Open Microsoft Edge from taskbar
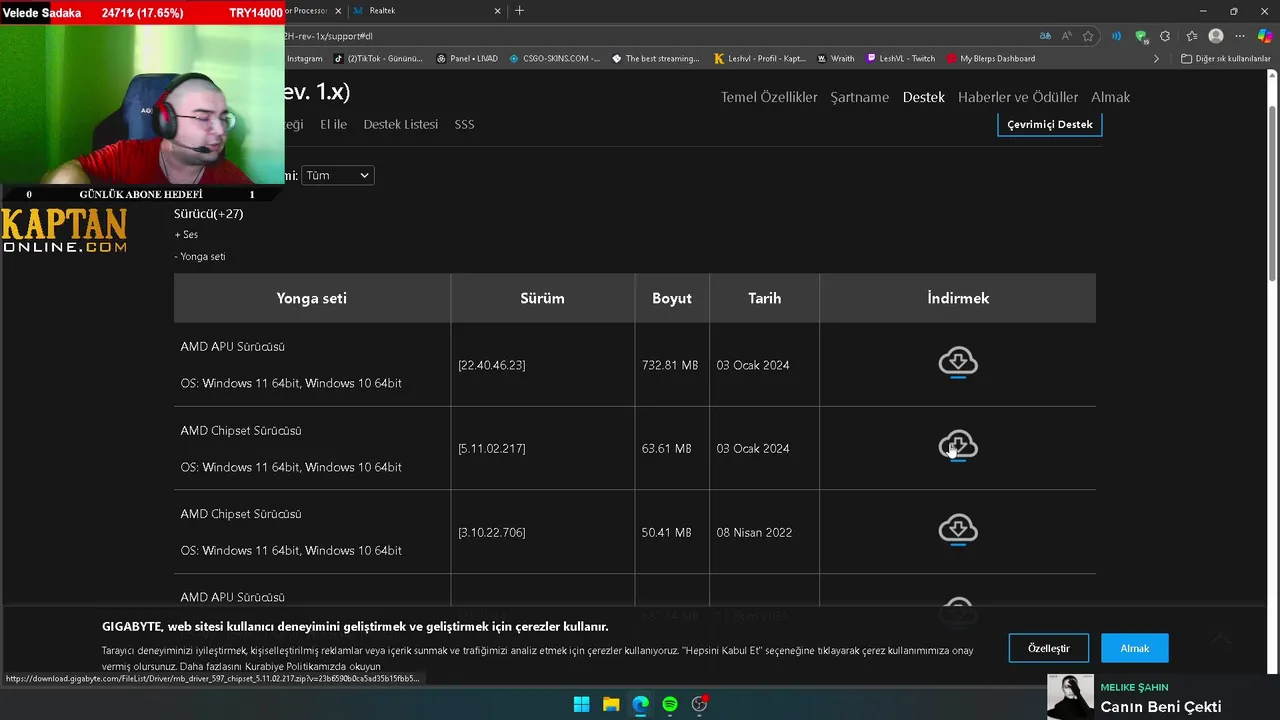Image resolution: width=1280 pixels, height=720 pixels. pos(640,704)
